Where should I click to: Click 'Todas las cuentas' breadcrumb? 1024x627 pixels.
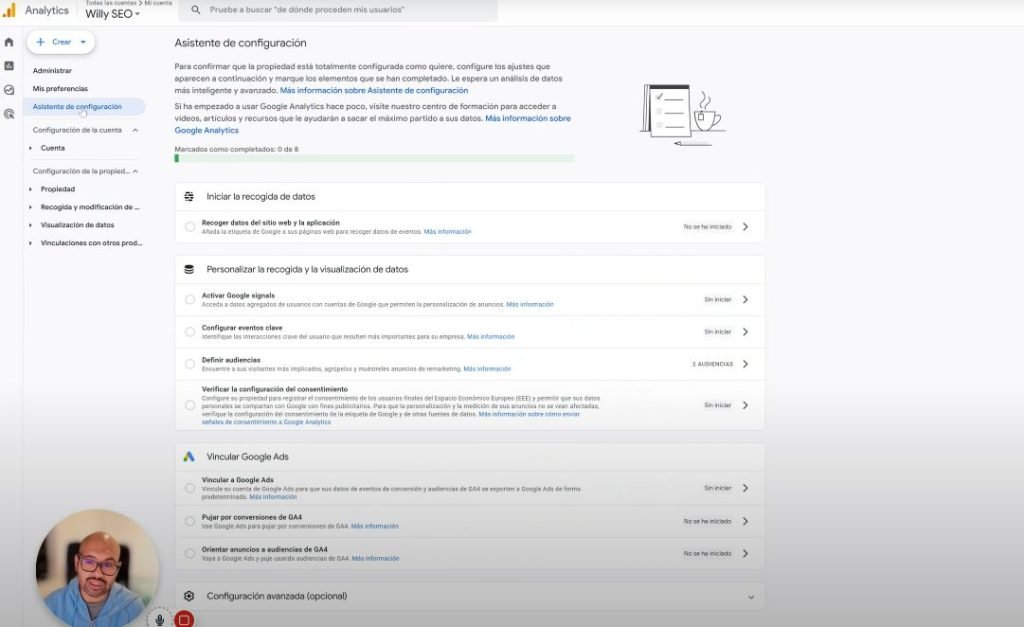(x=110, y=3)
